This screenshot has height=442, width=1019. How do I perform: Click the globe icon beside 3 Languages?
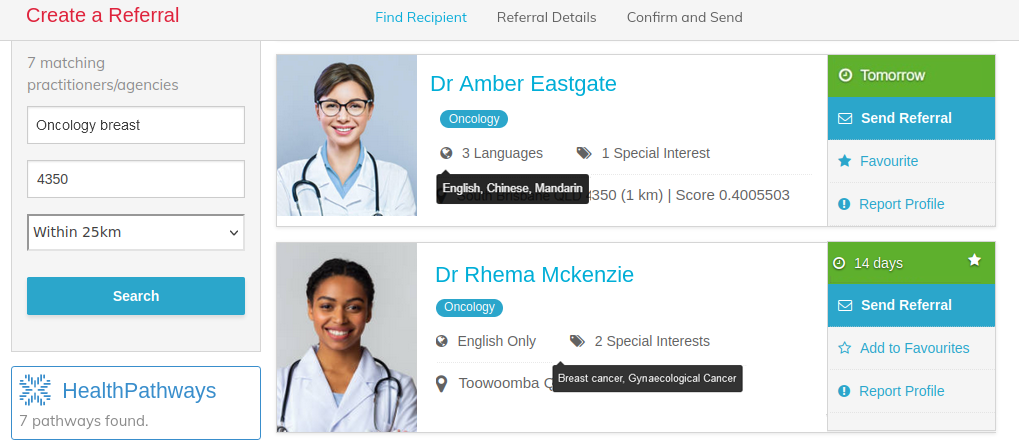point(446,153)
